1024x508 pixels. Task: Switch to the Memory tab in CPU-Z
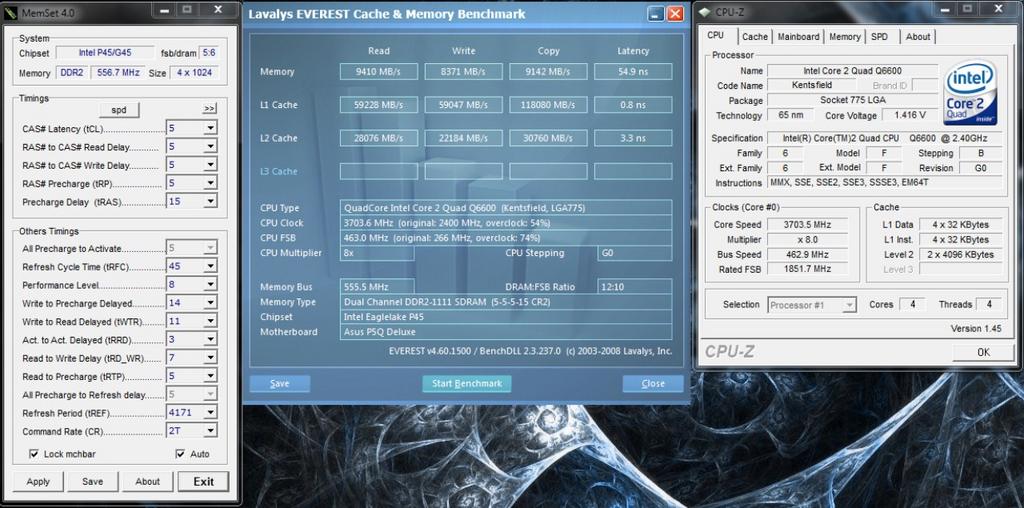pyautogui.click(x=845, y=37)
